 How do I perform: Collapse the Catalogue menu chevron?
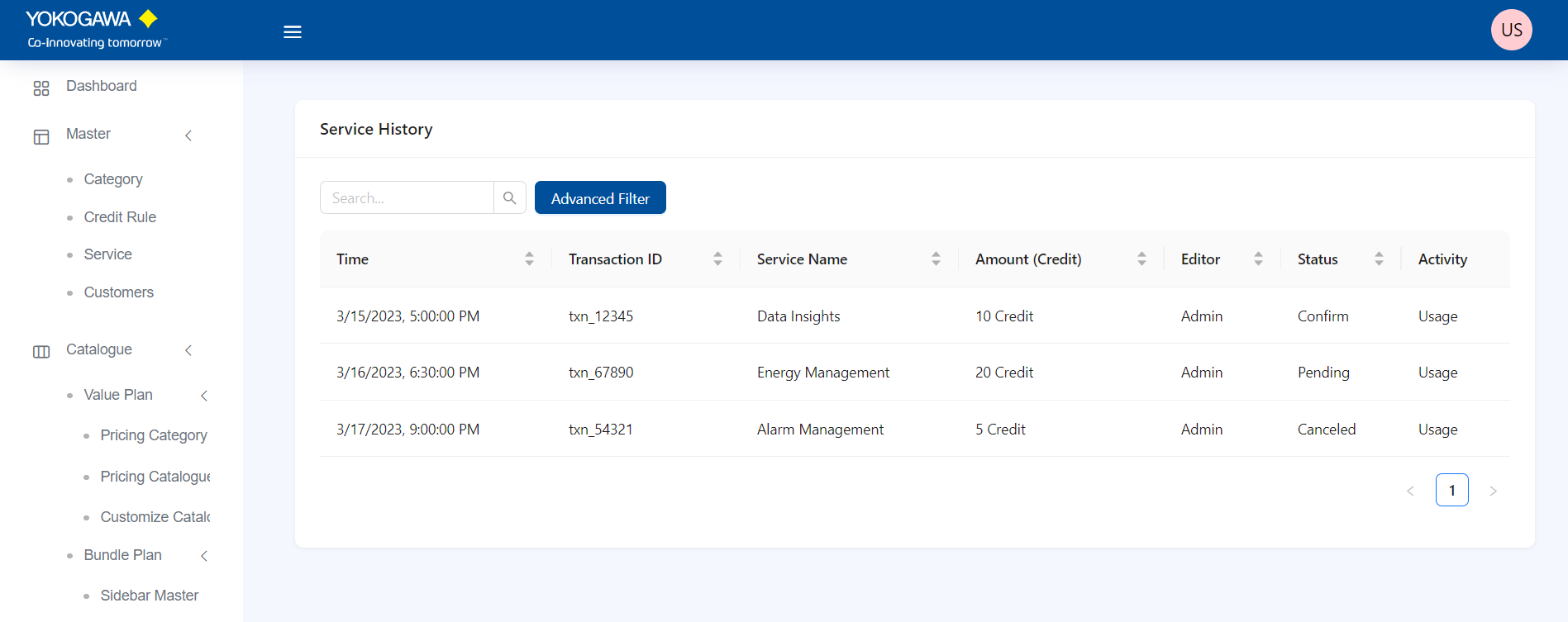tap(188, 350)
